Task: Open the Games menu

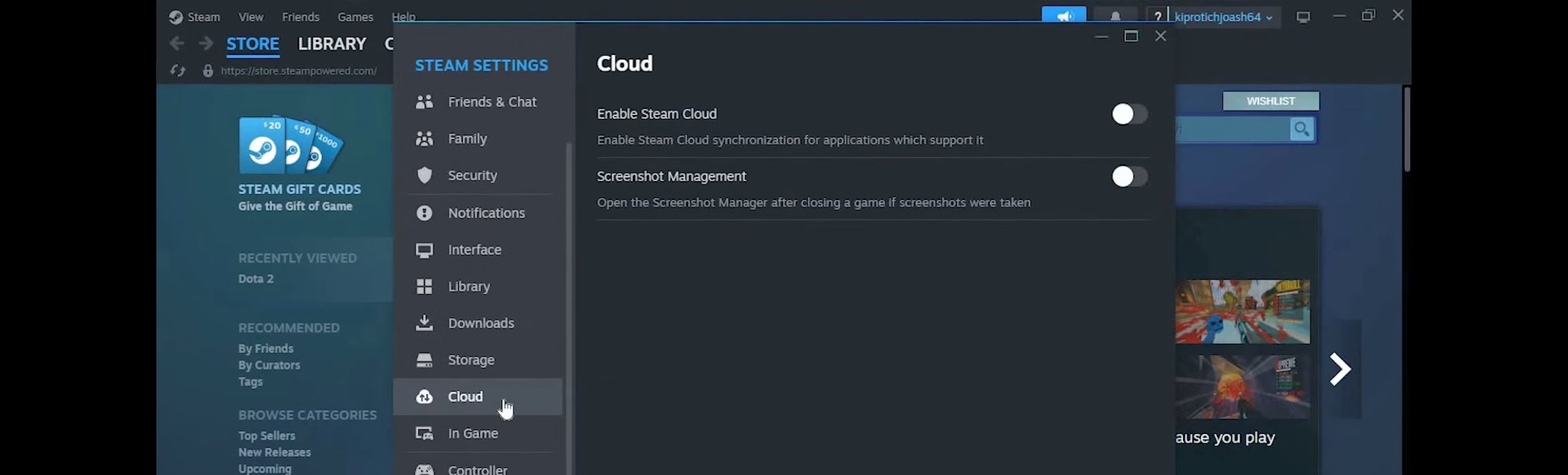Action: click(x=354, y=17)
